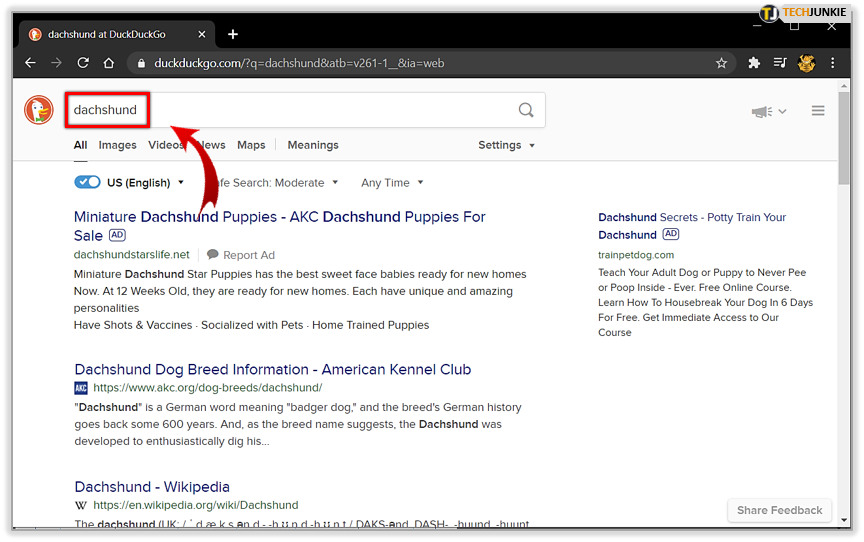This screenshot has height=542, width=864.
Task: Open the Meanings tab
Action: coord(313,145)
